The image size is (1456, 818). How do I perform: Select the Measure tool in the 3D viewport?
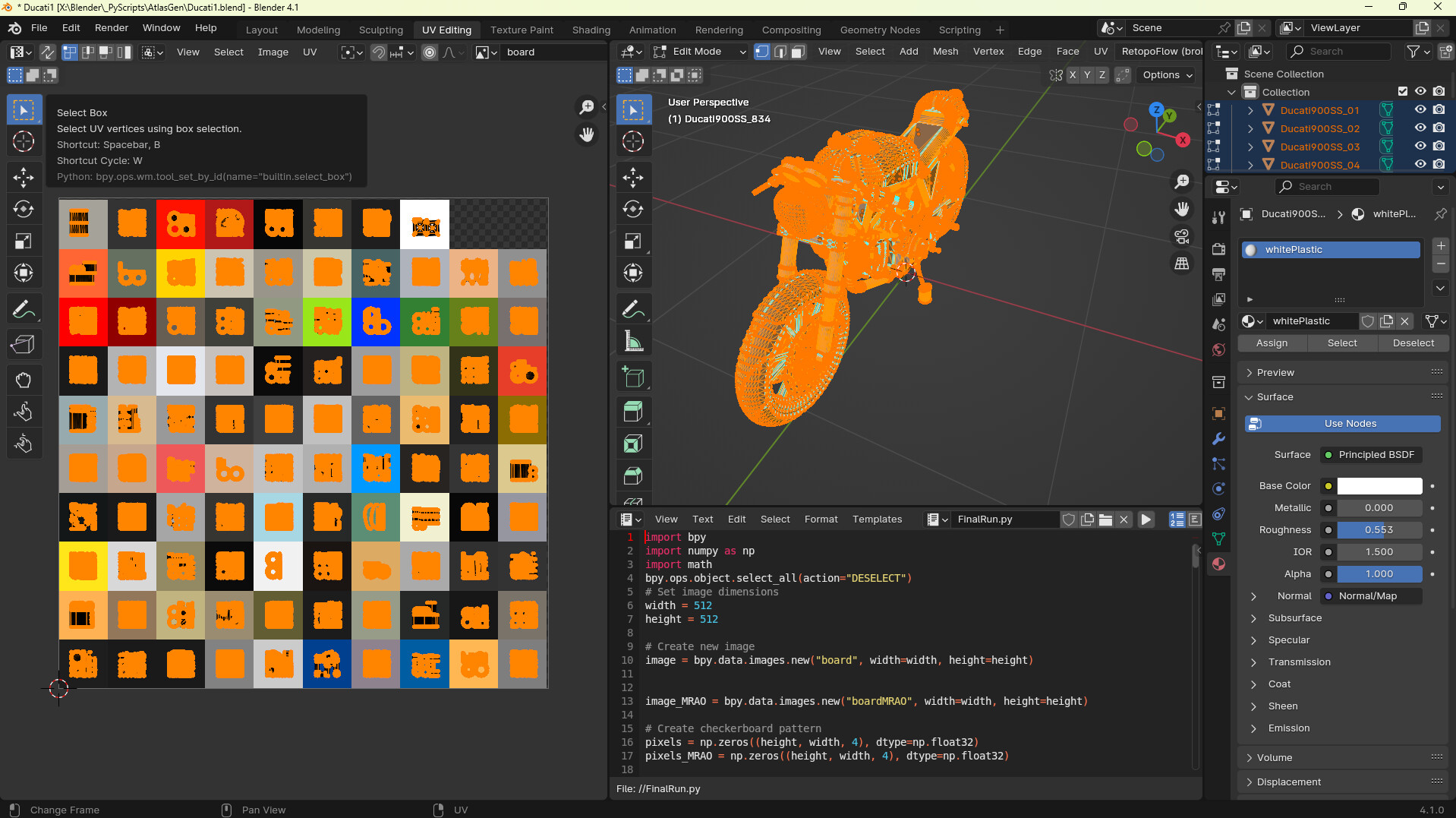point(633,340)
